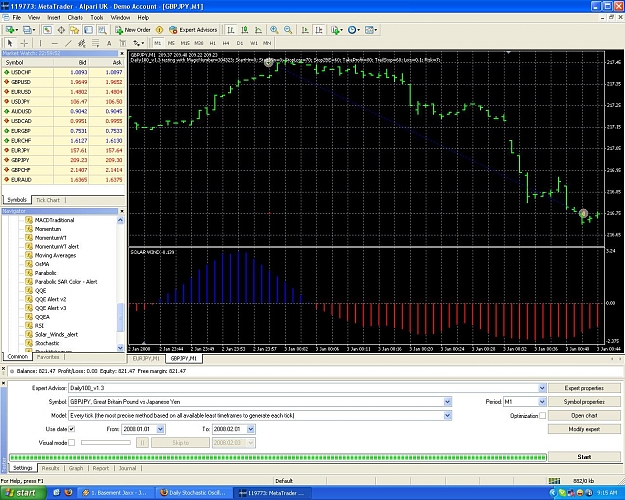Viewport: 625px width, 500px height.
Task: Open the Charts menu
Action: coord(75,18)
